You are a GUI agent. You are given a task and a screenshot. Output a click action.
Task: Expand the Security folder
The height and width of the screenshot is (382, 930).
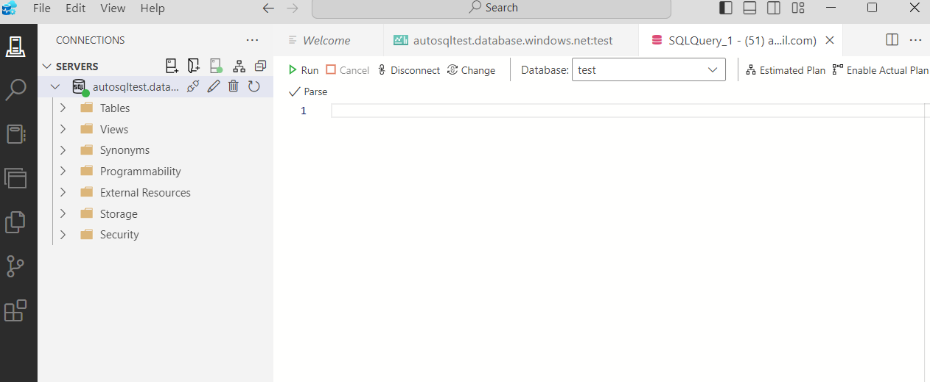[x=63, y=234]
